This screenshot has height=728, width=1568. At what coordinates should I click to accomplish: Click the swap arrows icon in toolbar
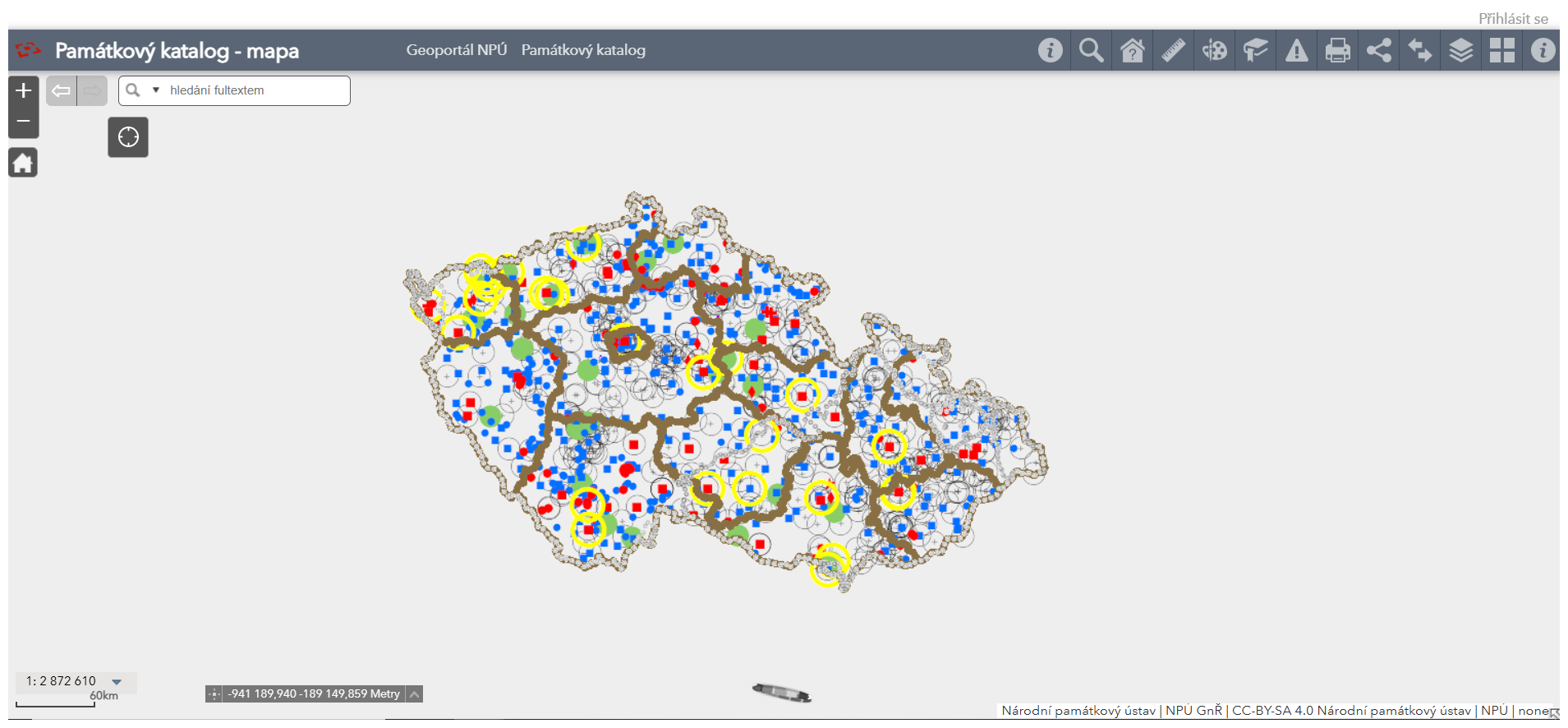coord(1419,51)
